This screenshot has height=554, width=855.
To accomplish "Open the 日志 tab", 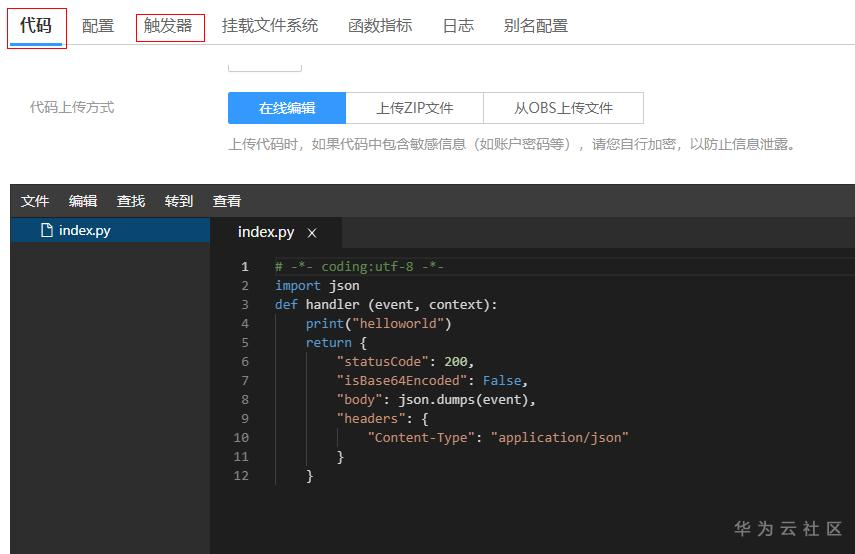I will [x=458, y=26].
